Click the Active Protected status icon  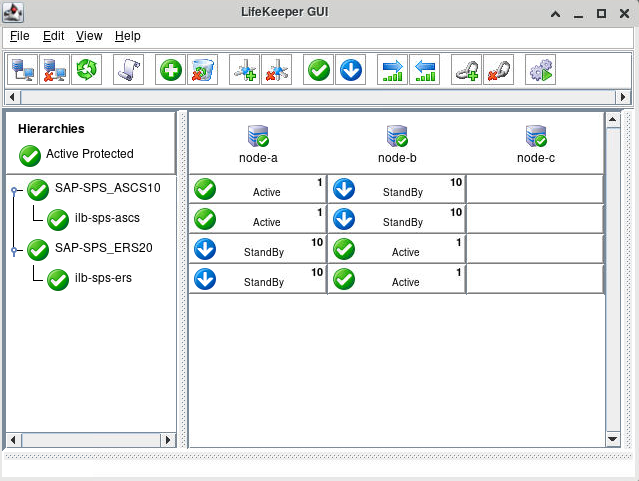coord(30,156)
